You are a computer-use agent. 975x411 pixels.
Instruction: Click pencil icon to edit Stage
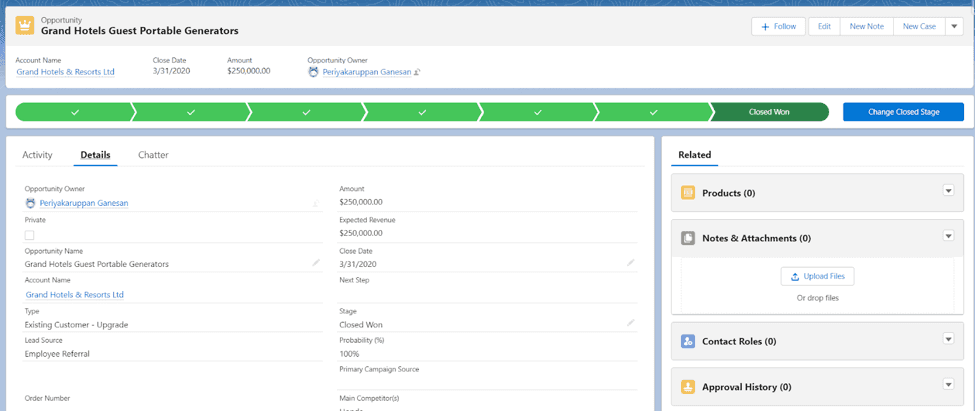(631, 323)
